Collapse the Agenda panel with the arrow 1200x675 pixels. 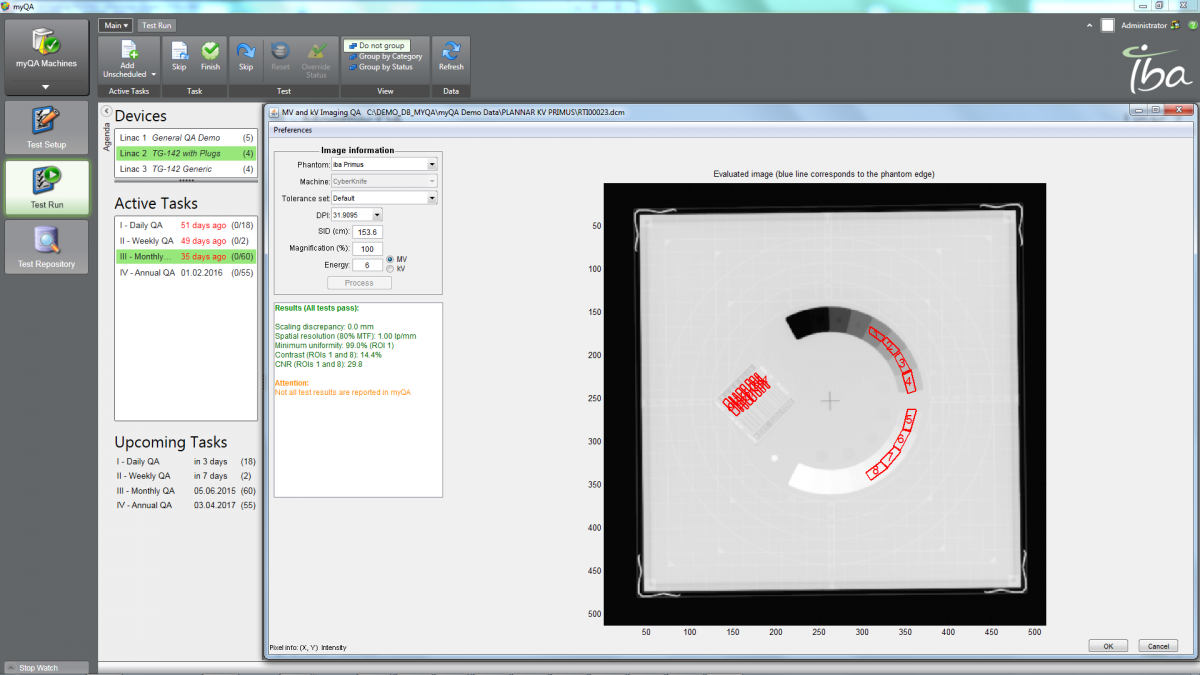(107, 109)
